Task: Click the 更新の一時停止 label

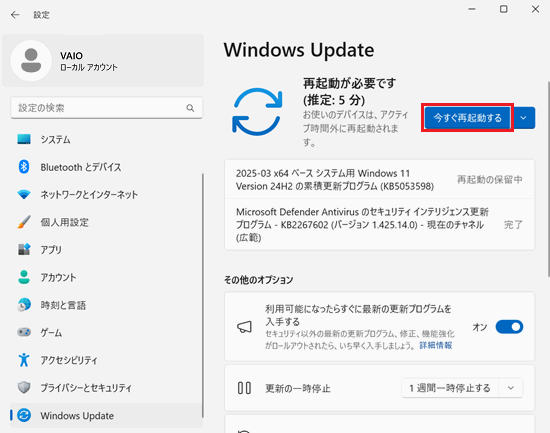Action: point(298,388)
